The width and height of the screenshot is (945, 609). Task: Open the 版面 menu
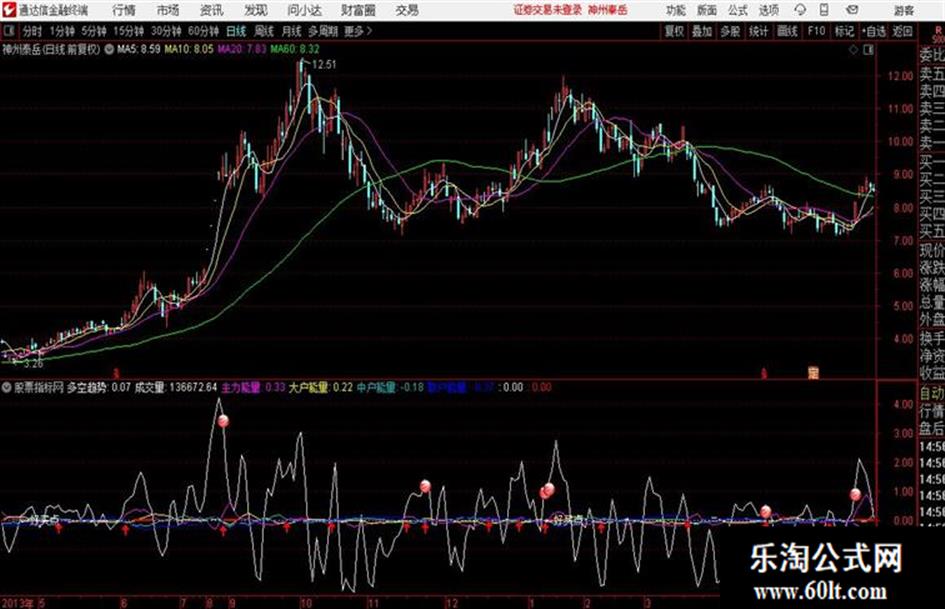pos(707,10)
